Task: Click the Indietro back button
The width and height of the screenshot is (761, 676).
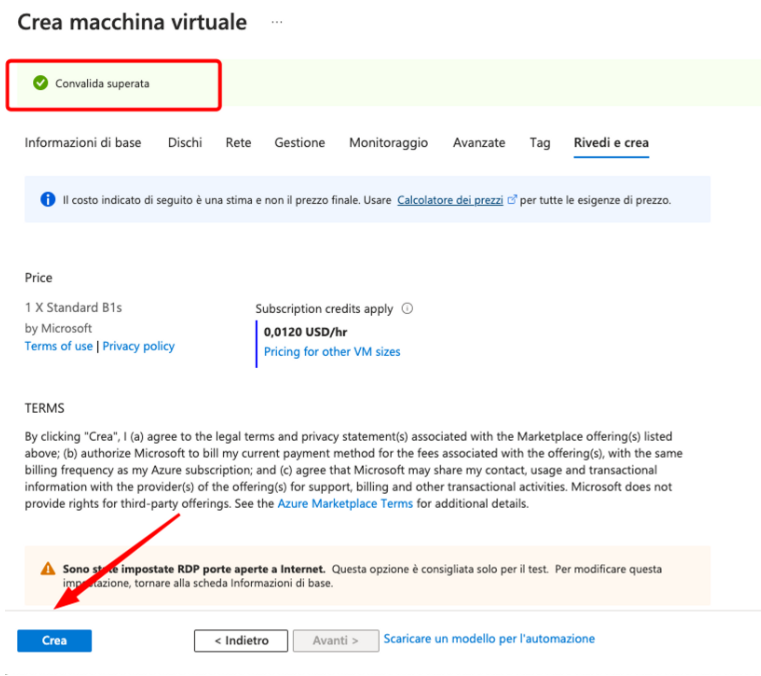Action: [240, 640]
